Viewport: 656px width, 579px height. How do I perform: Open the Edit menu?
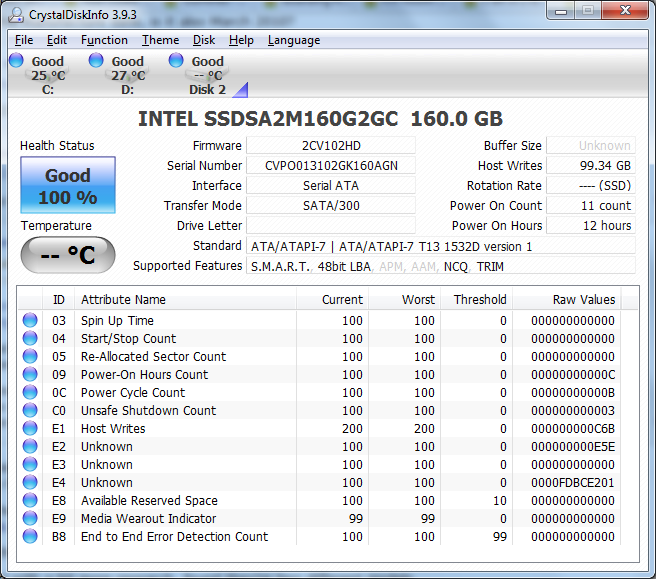coord(56,40)
